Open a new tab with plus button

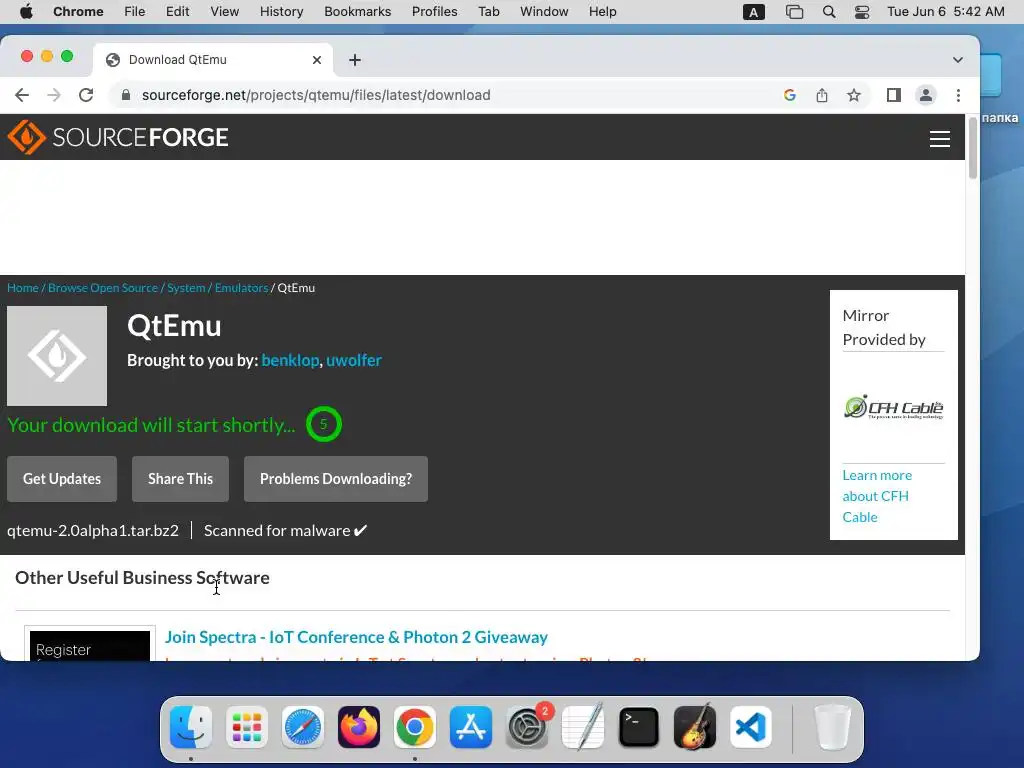pyautogui.click(x=355, y=60)
